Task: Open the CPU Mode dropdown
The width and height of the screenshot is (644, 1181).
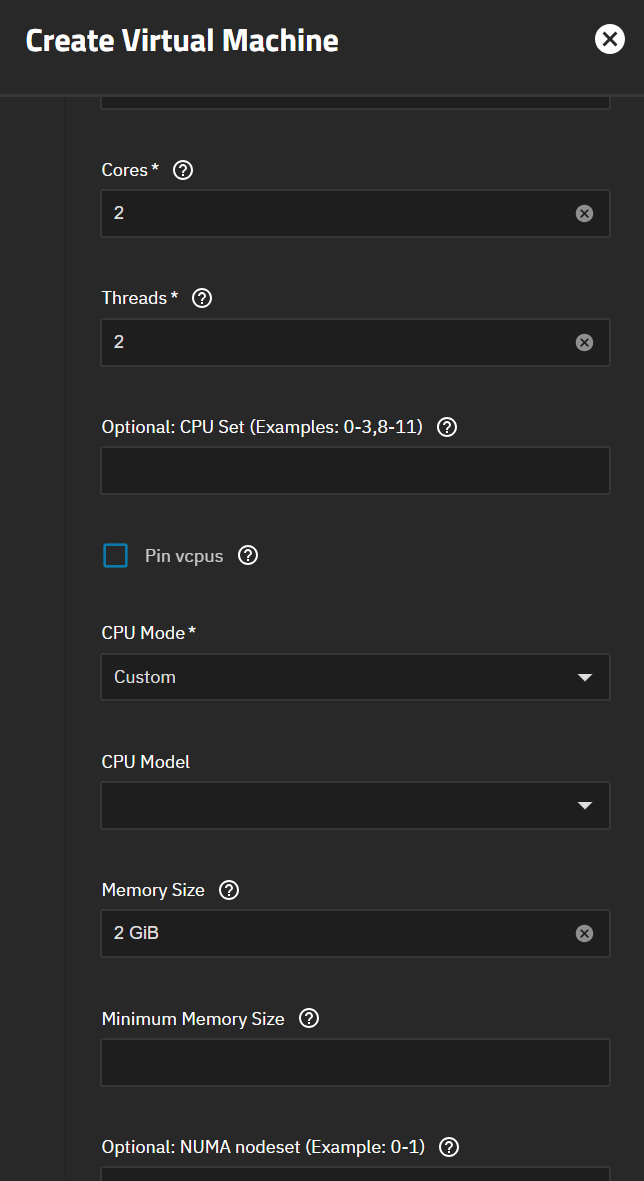Action: [355, 677]
